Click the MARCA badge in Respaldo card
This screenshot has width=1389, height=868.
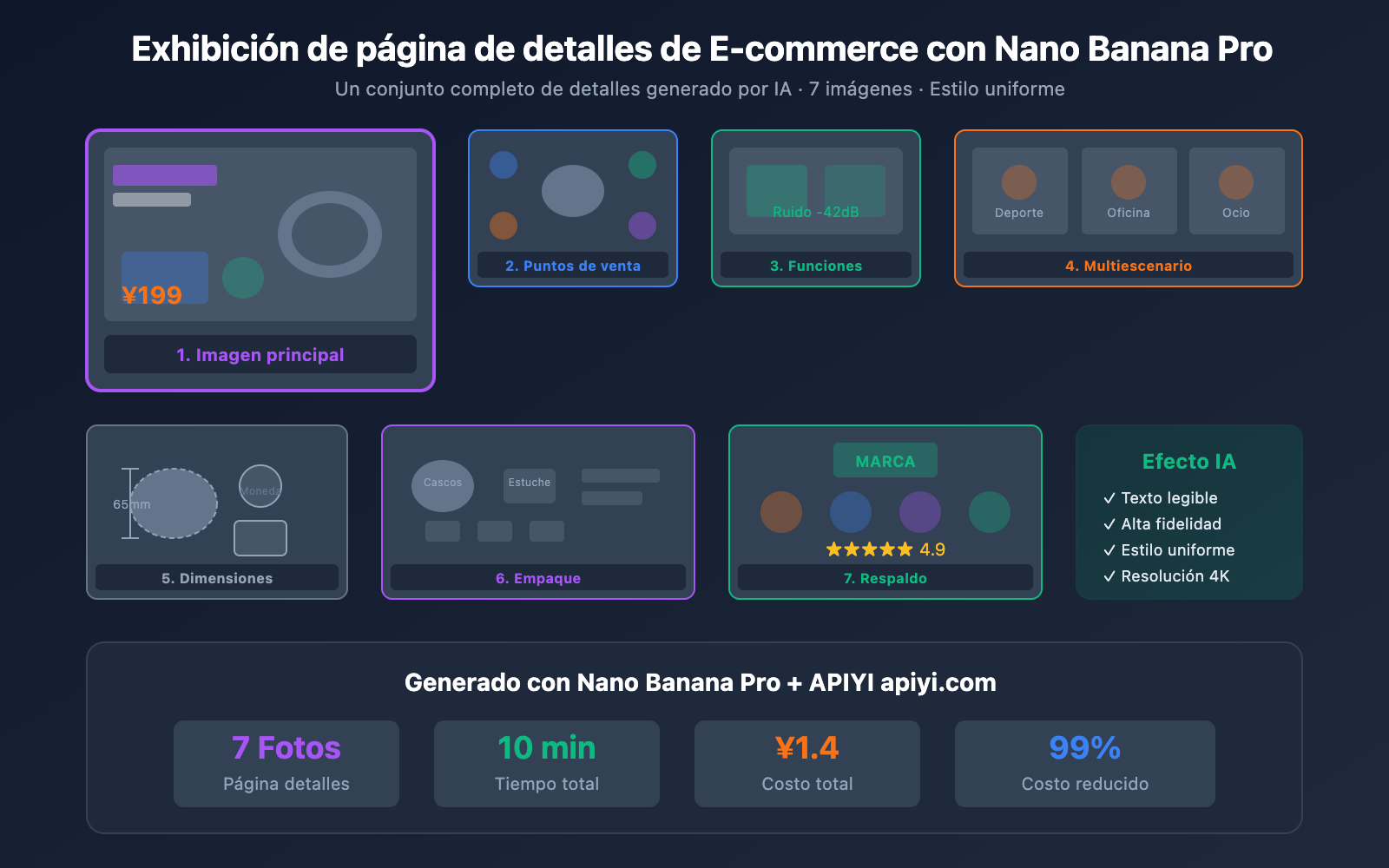point(885,460)
